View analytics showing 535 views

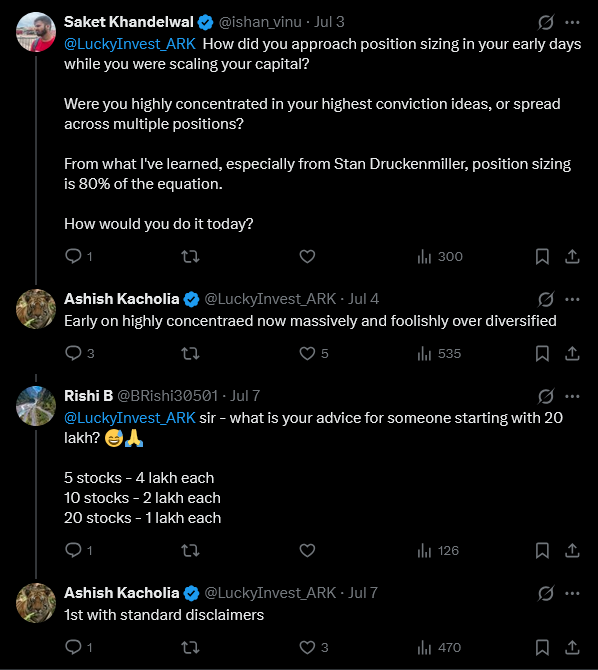[x=439, y=353]
